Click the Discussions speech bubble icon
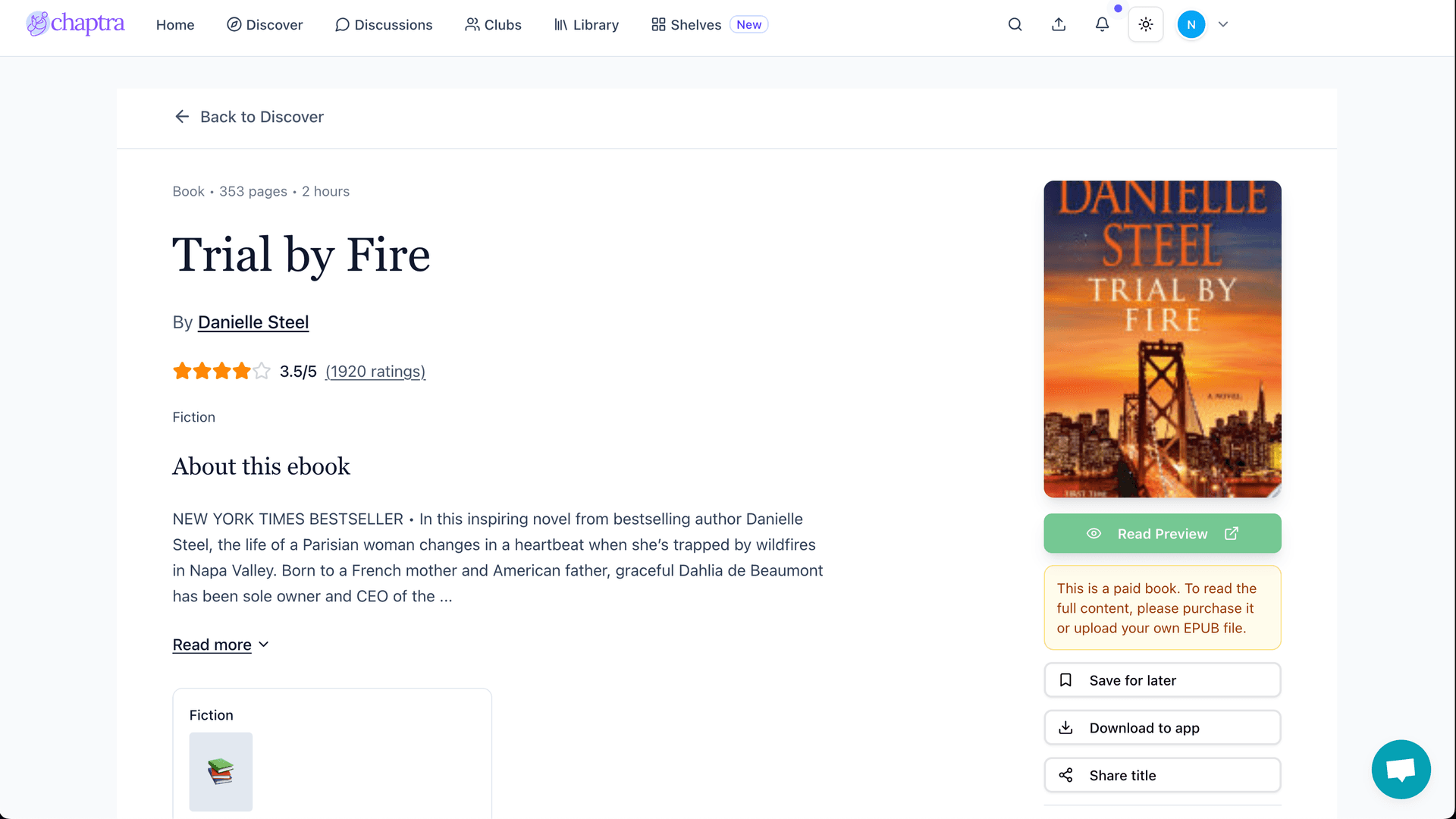The image size is (1456, 819). pos(342,24)
